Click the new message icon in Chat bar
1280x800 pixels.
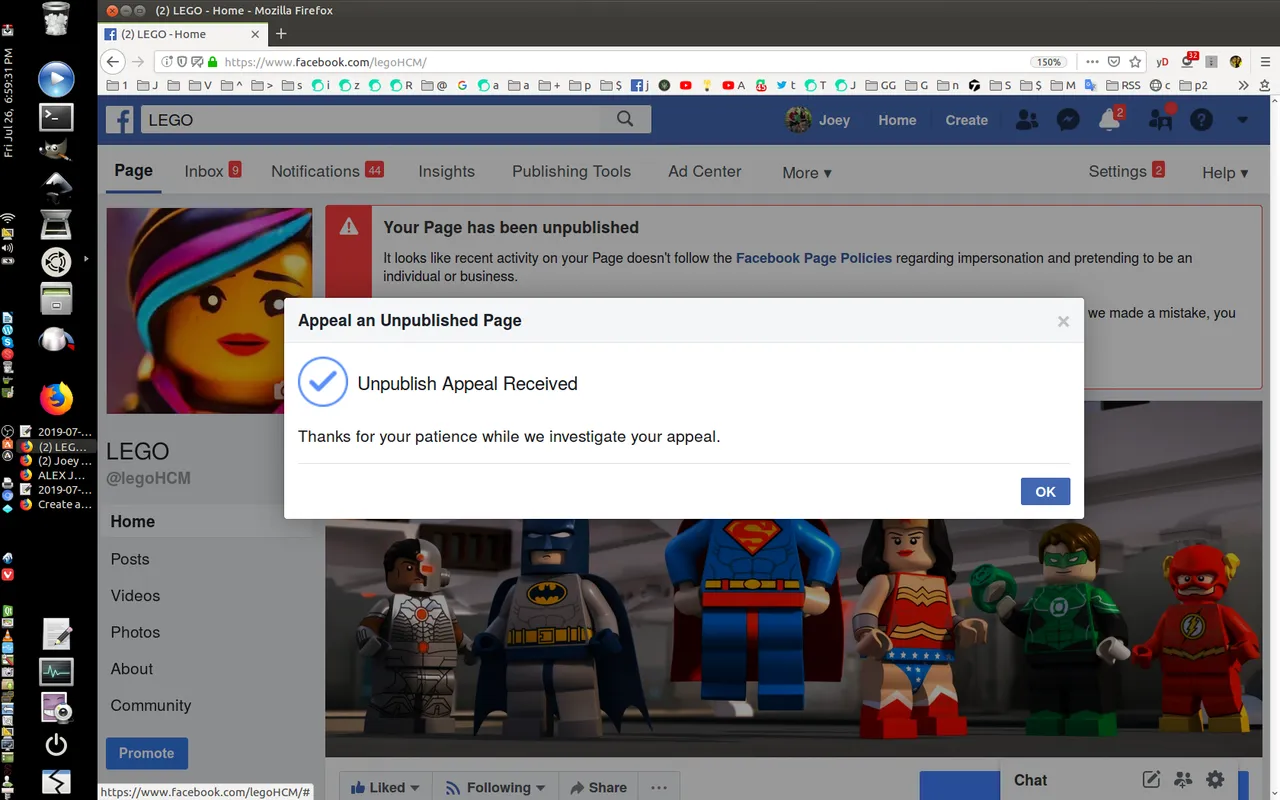[1151, 780]
